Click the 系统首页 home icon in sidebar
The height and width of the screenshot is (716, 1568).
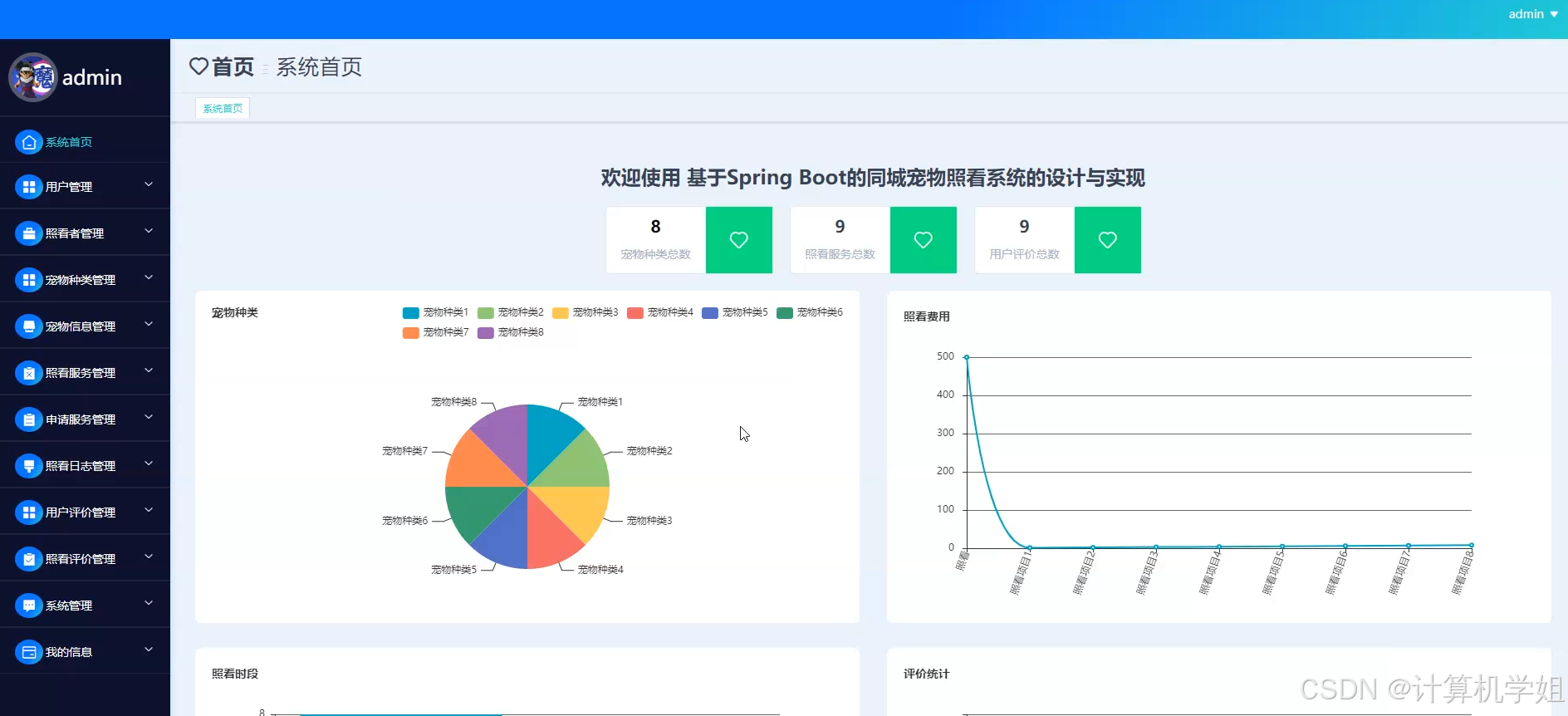[x=29, y=142]
